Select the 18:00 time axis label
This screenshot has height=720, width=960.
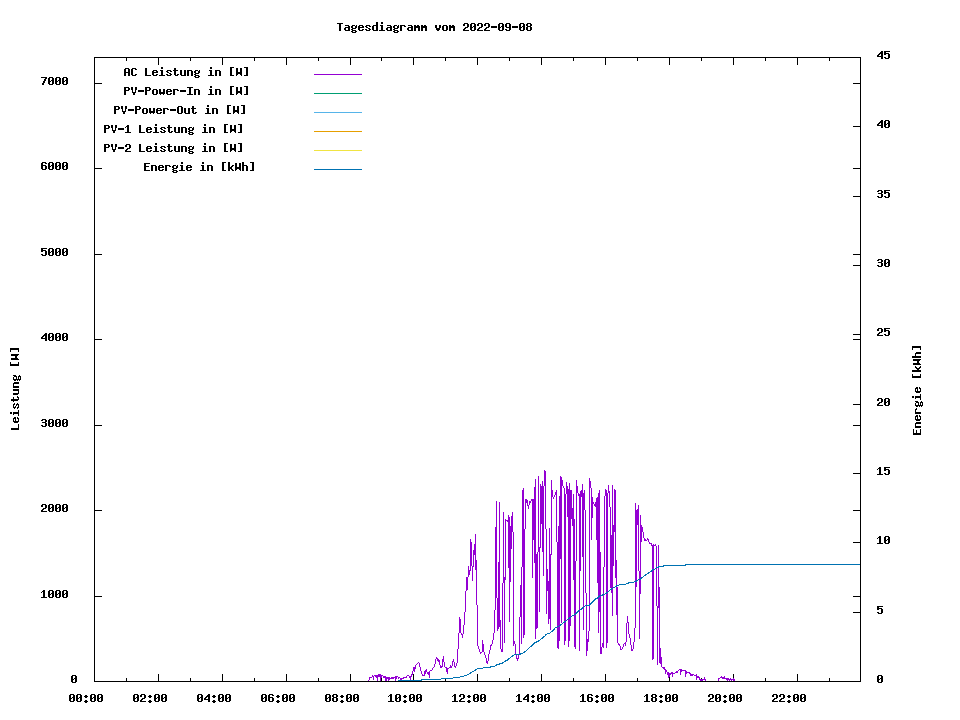pyautogui.click(x=661, y=698)
